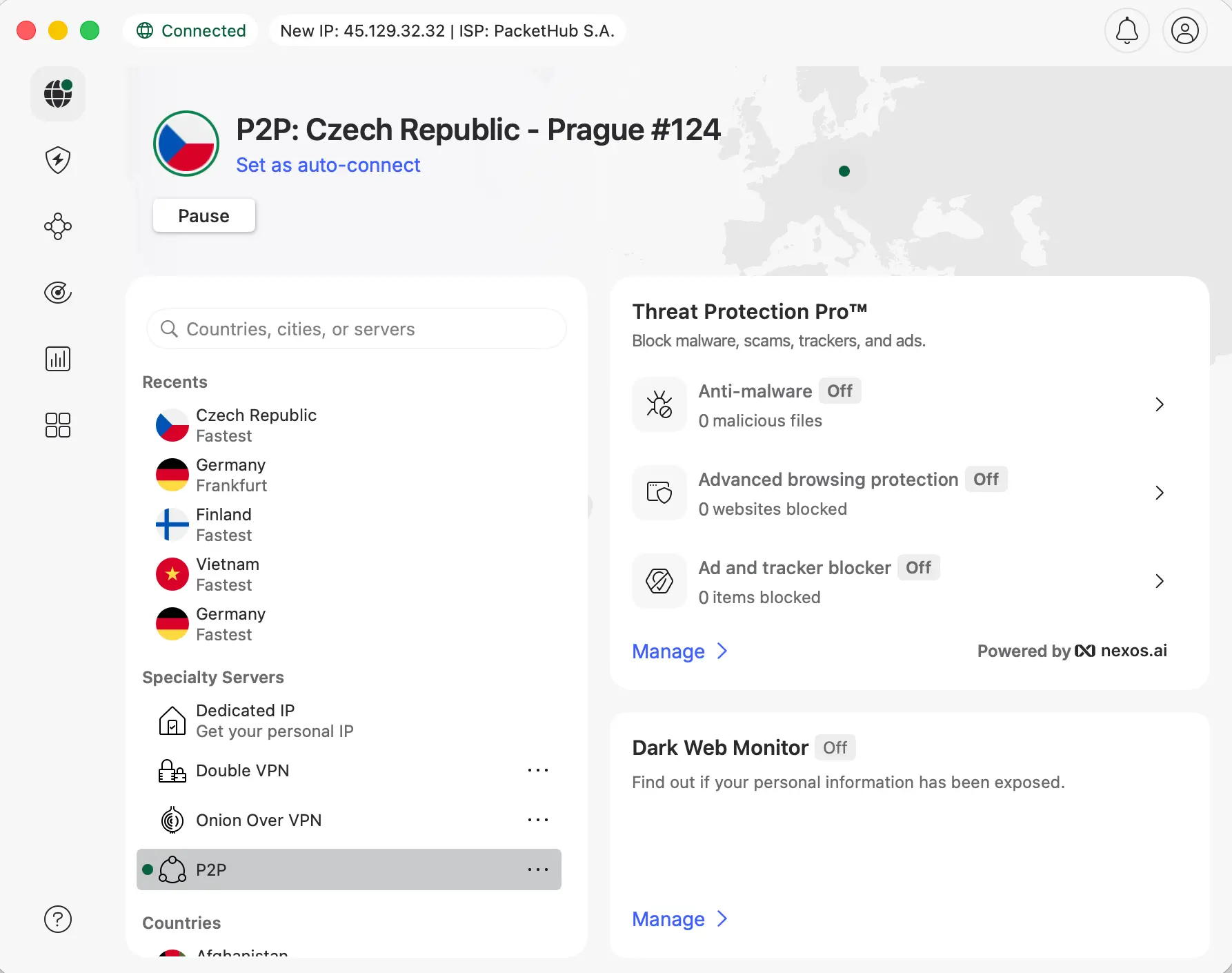Select Onion Over VPN specialty server

coord(259,820)
